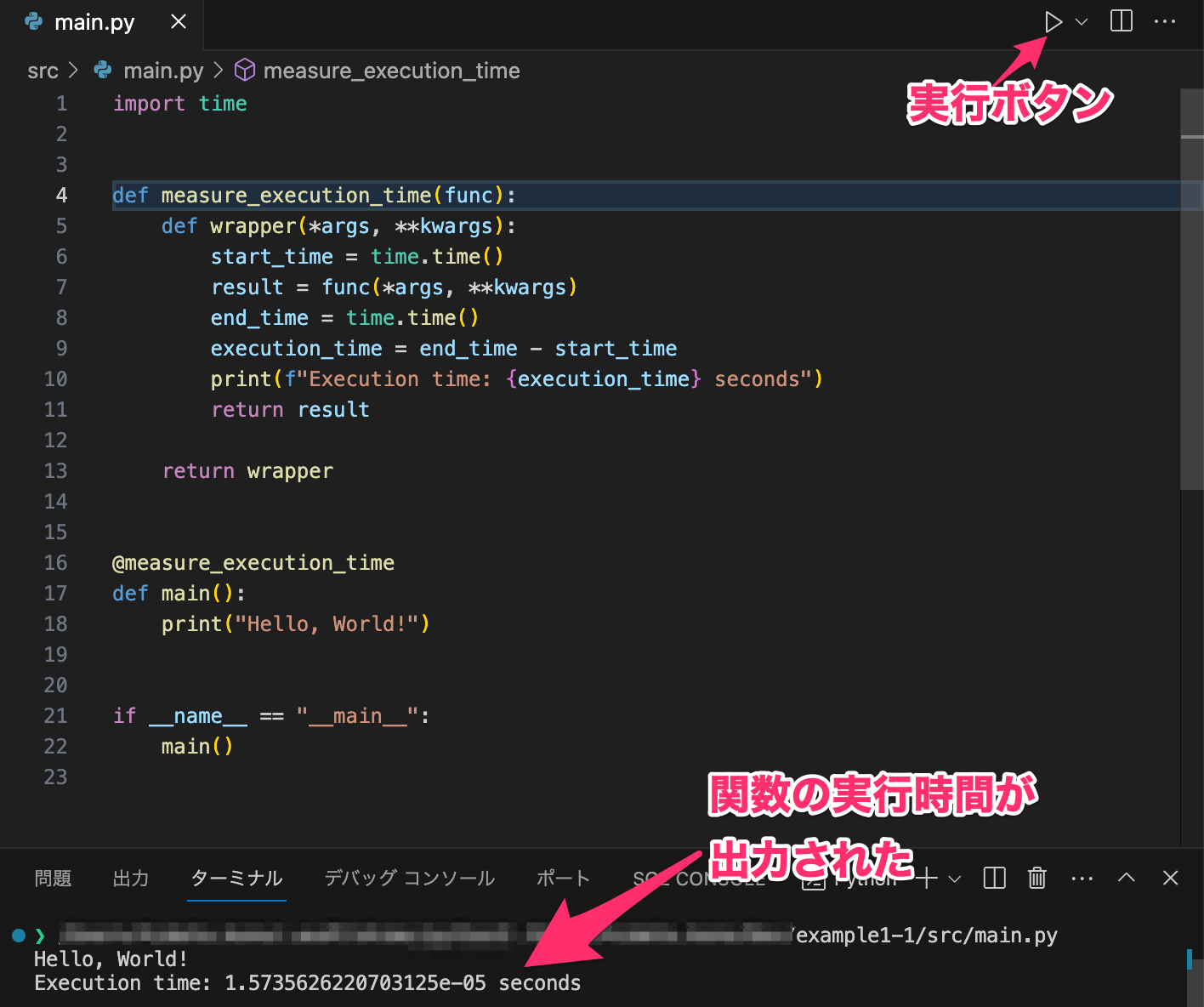Screen dimensions: 1204x1007
Task: Open additional editor actions with the ellipsis icon
Action: 1165,21
